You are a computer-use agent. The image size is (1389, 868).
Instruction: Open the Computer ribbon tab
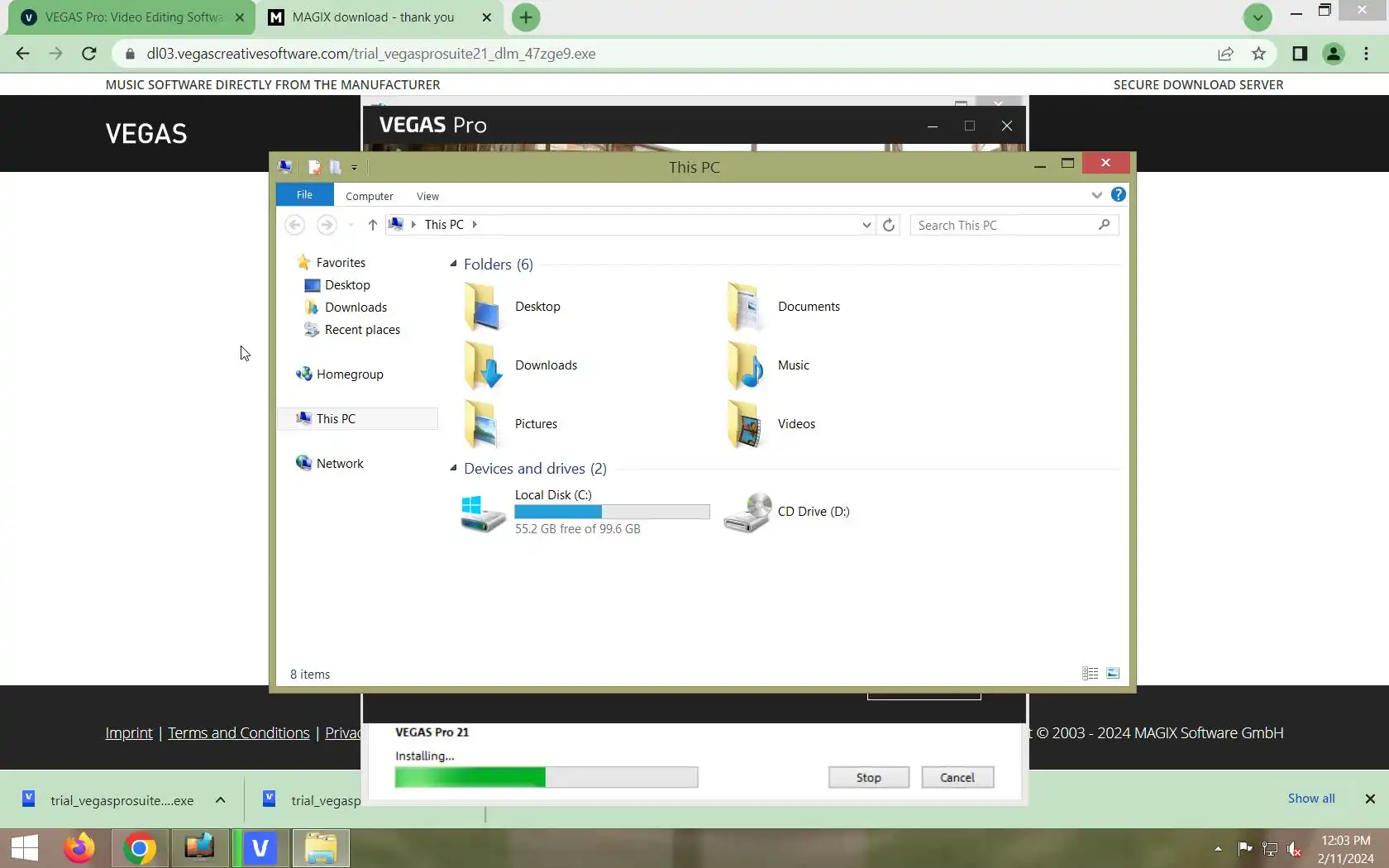point(369,196)
